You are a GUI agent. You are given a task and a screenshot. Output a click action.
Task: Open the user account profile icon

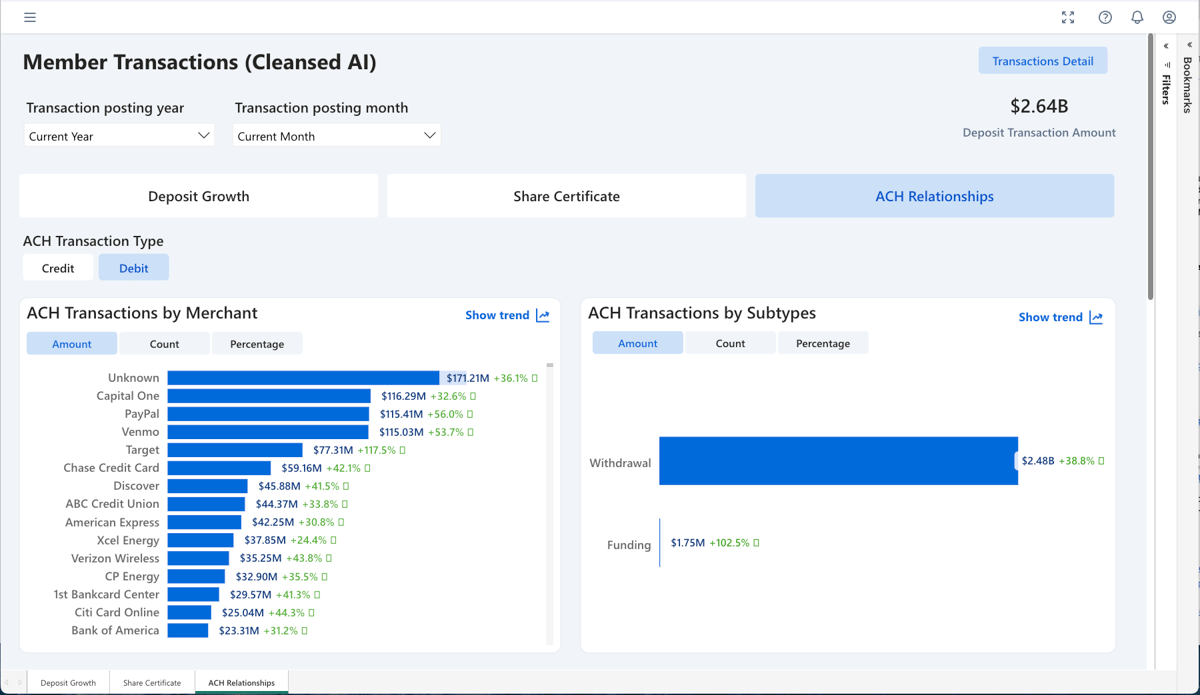1169,17
